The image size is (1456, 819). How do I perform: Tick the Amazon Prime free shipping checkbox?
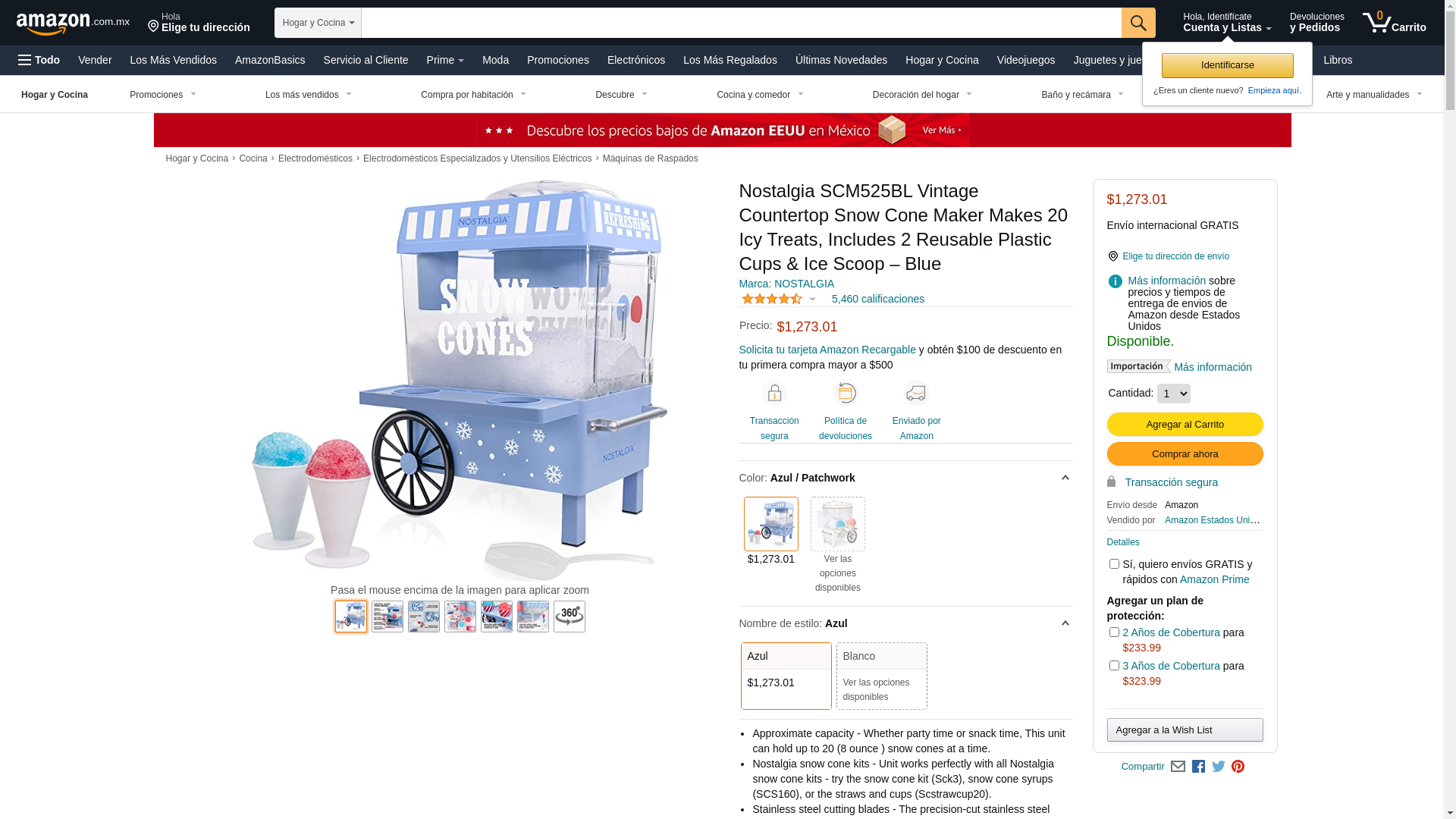pyautogui.click(x=1114, y=564)
